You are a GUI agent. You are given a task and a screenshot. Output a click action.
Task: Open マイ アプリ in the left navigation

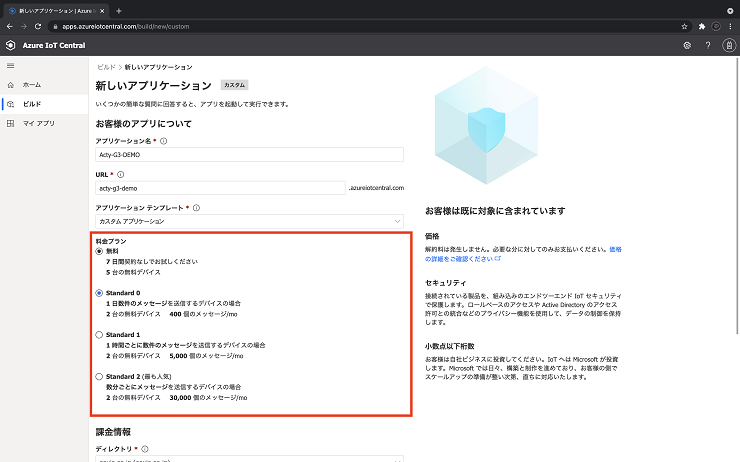44,123
